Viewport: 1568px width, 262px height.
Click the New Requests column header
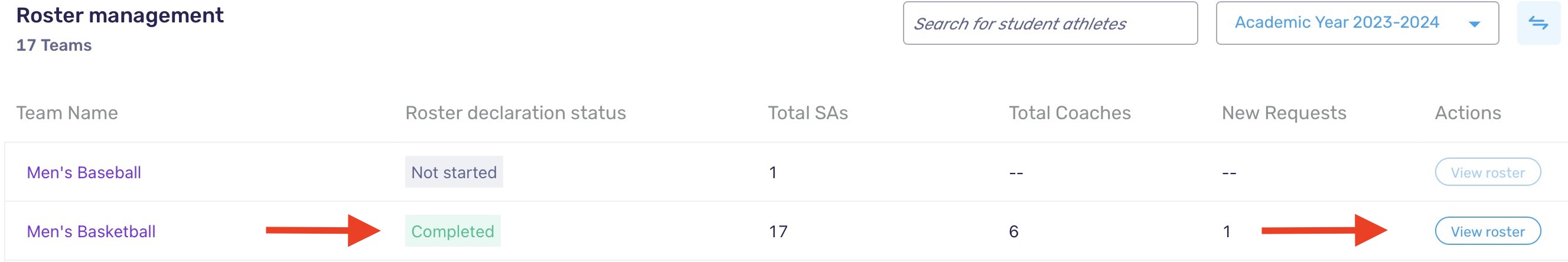[1283, 113]
